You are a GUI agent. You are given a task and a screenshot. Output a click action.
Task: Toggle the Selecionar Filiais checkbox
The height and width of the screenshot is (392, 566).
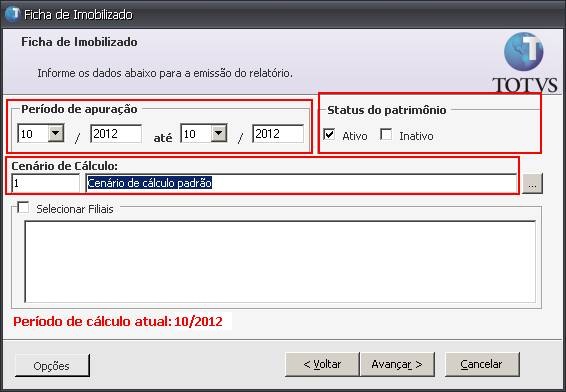23,207
